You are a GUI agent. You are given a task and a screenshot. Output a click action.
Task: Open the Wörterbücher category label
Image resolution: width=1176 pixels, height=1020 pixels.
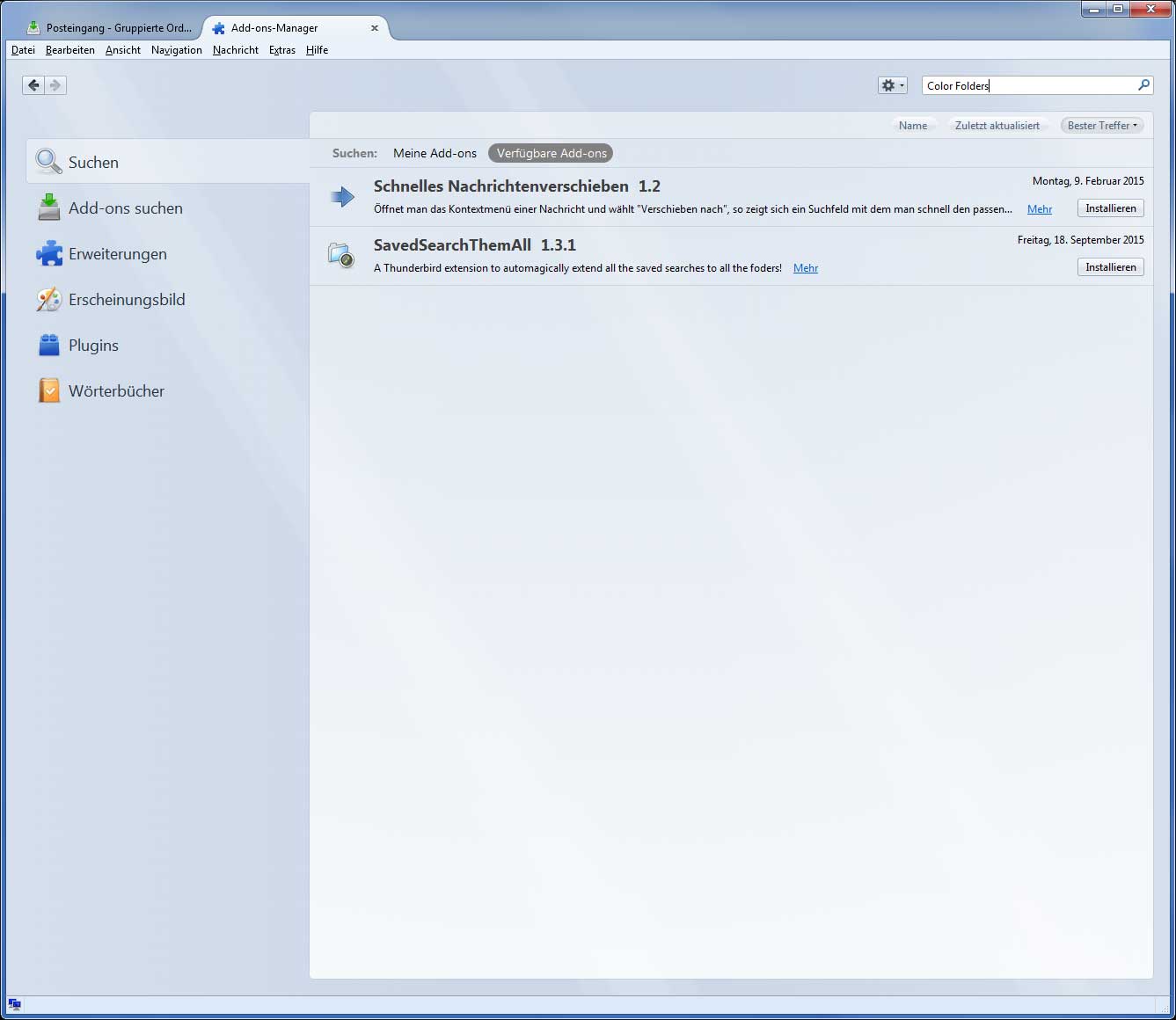116,391
